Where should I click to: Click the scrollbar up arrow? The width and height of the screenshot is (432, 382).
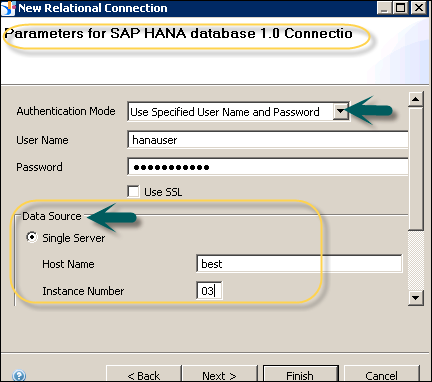[416, 99]
